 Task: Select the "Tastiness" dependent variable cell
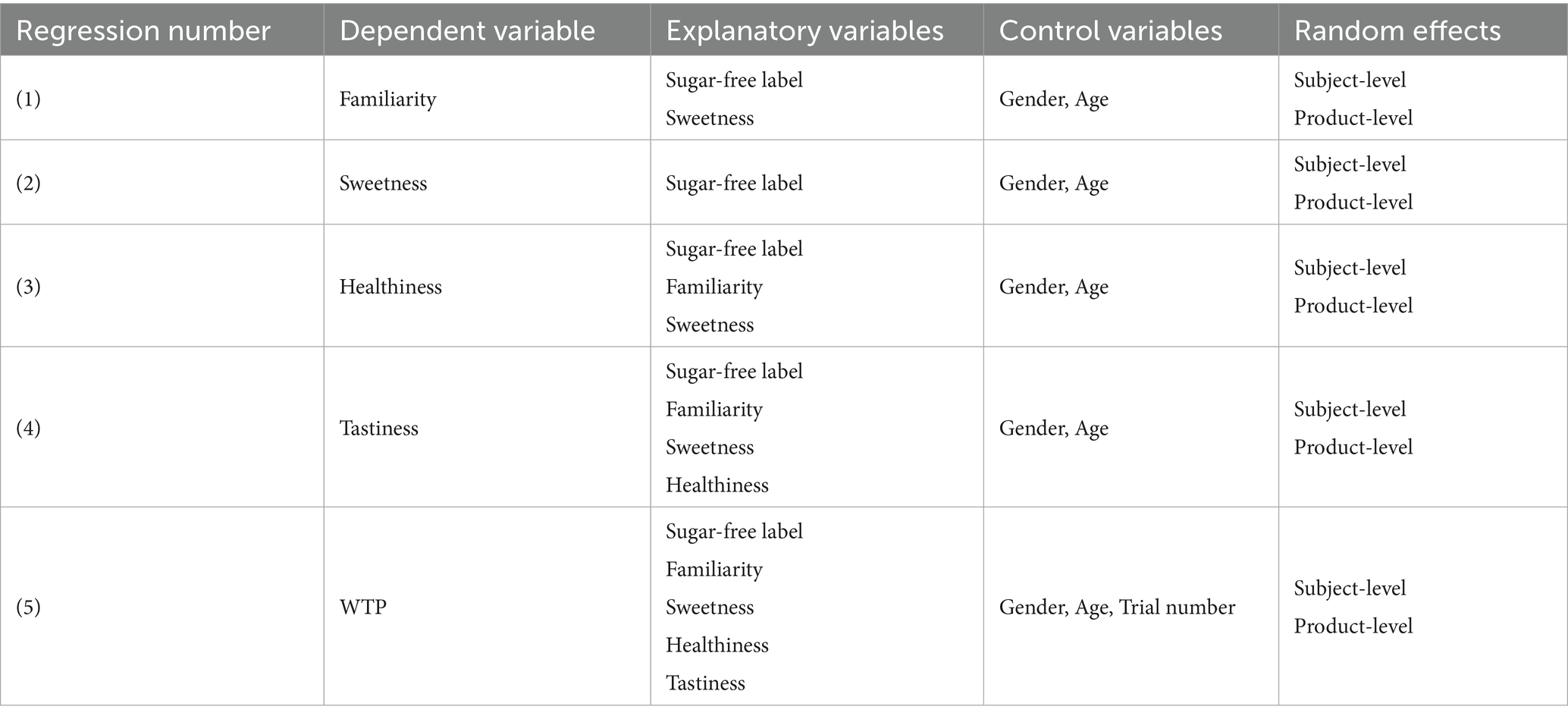[x=378, y=429]
